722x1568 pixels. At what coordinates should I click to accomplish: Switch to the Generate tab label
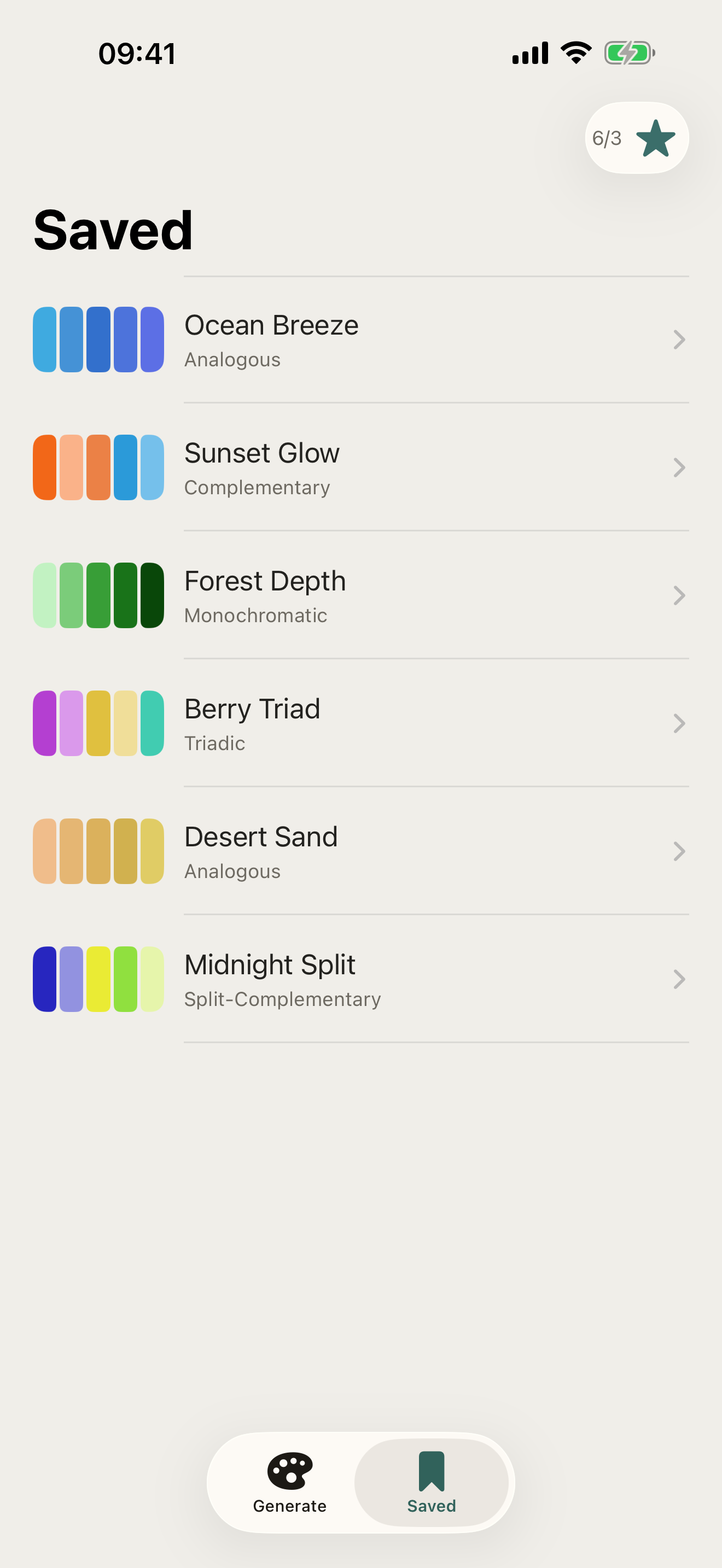290,1506
